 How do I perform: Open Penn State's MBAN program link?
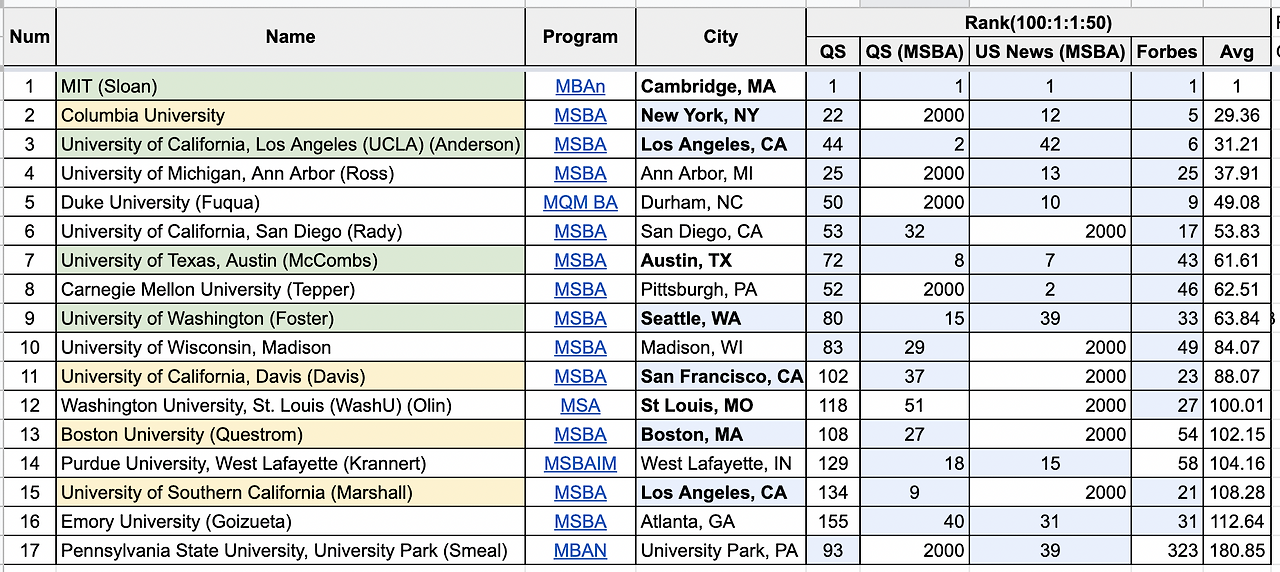(580, 550)
